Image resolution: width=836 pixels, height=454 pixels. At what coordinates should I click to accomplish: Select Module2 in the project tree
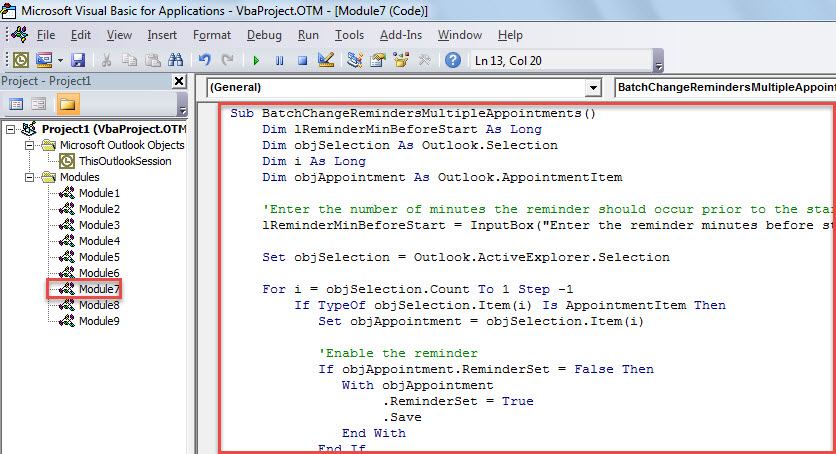tap(99, 209)
